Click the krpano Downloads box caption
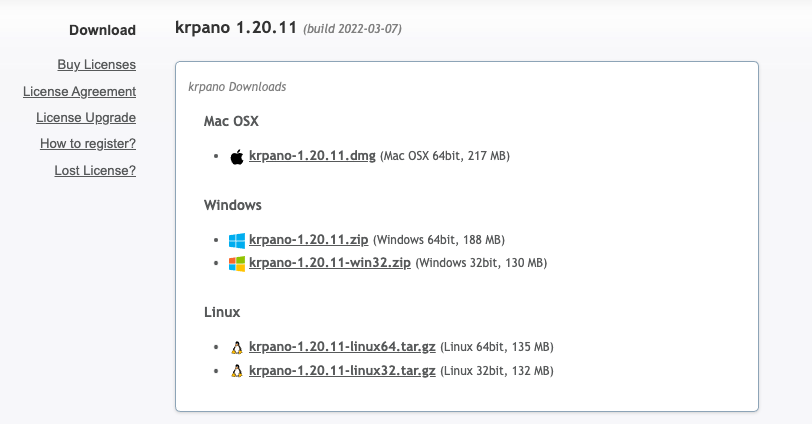This screenshot has width=812, height=424. (237, 86)
